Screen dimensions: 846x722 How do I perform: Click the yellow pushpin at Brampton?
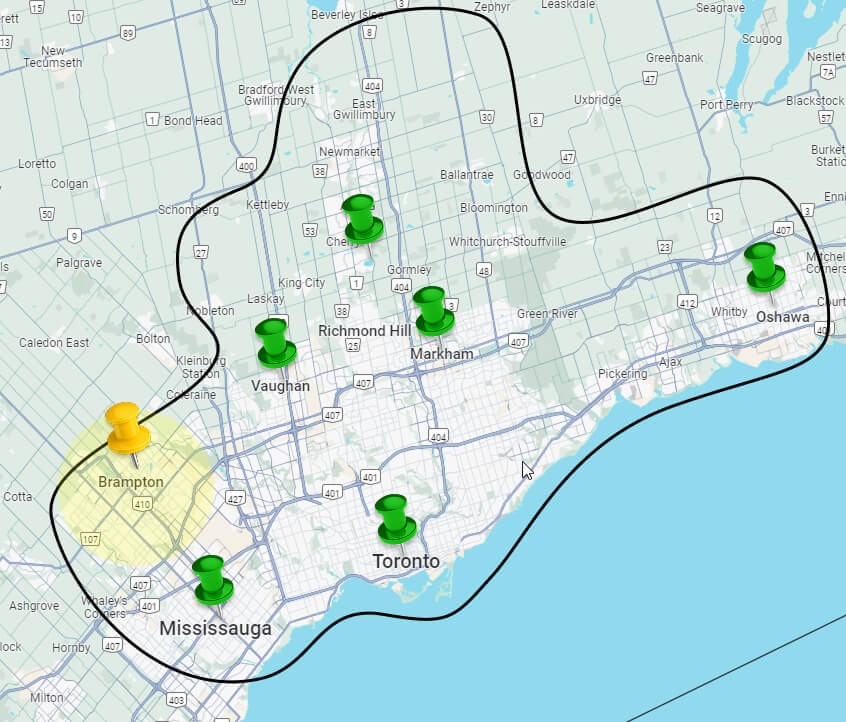coord(127,427)
